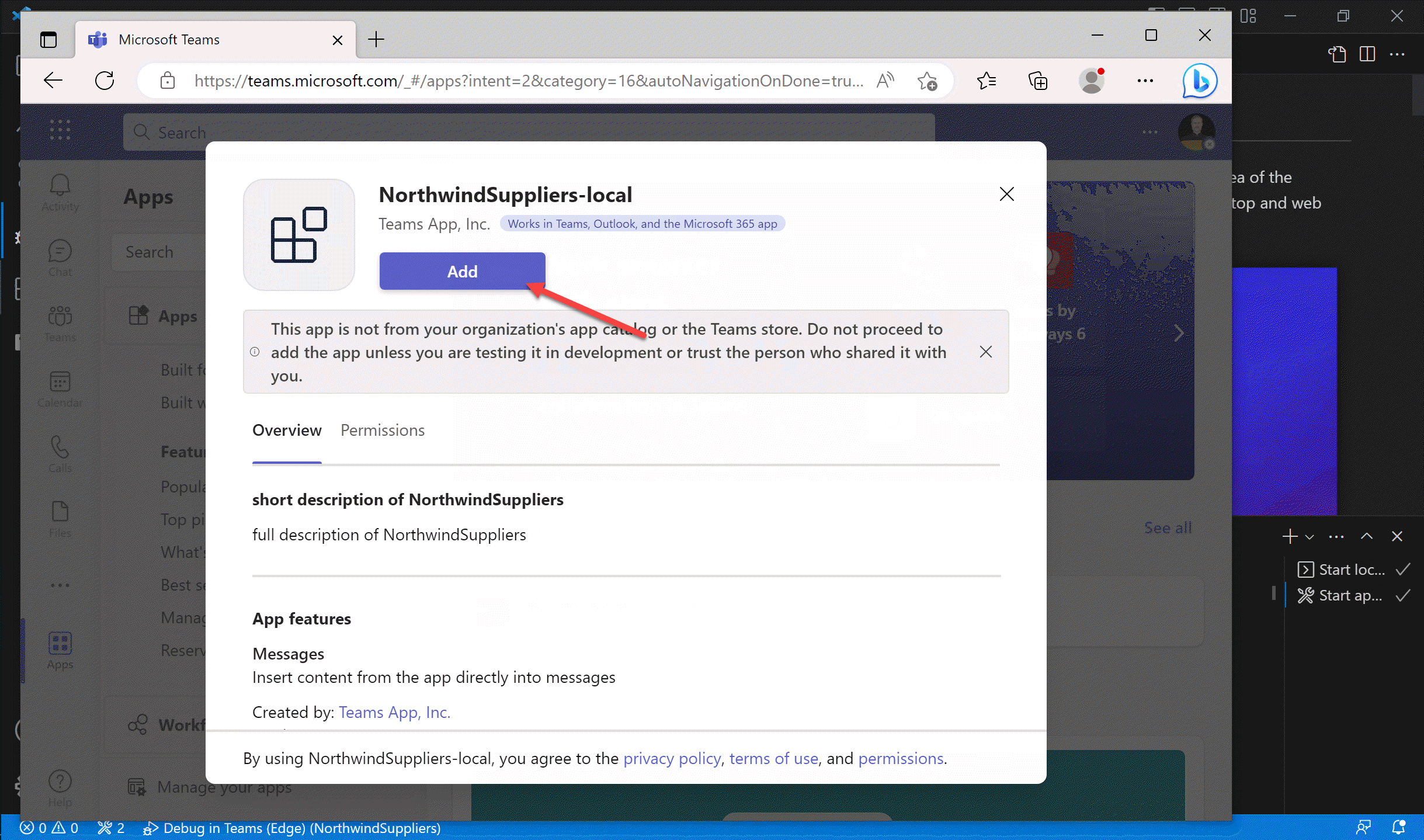This screenshot has height=840, width=1424.
Task: Open the Read aloud icon in address bar
Action: click(885, 80)
